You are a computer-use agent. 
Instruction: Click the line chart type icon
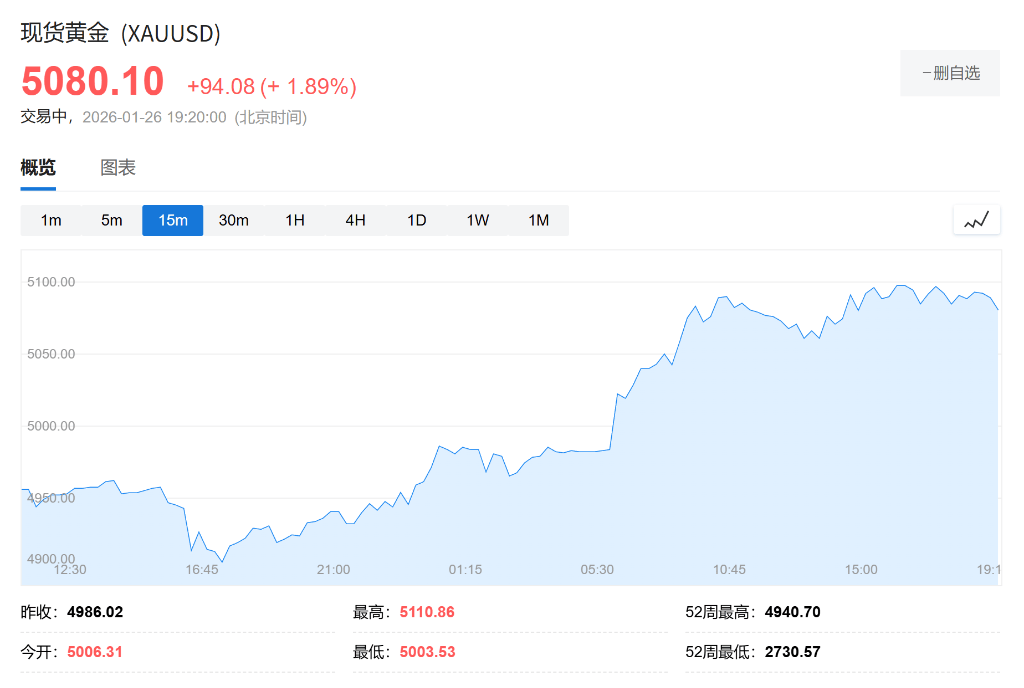click(976, 220)
